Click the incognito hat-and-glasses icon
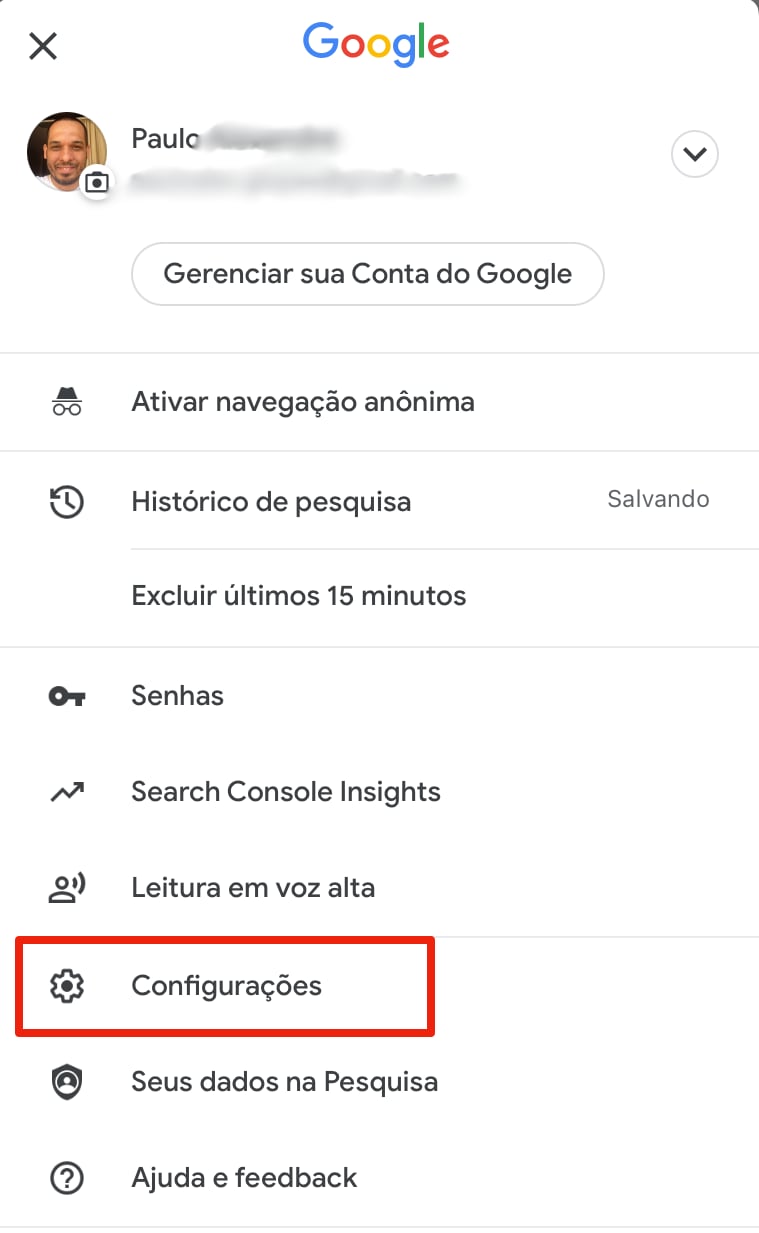This screenshot has height=1233, width=759. (x=67, y=402)
